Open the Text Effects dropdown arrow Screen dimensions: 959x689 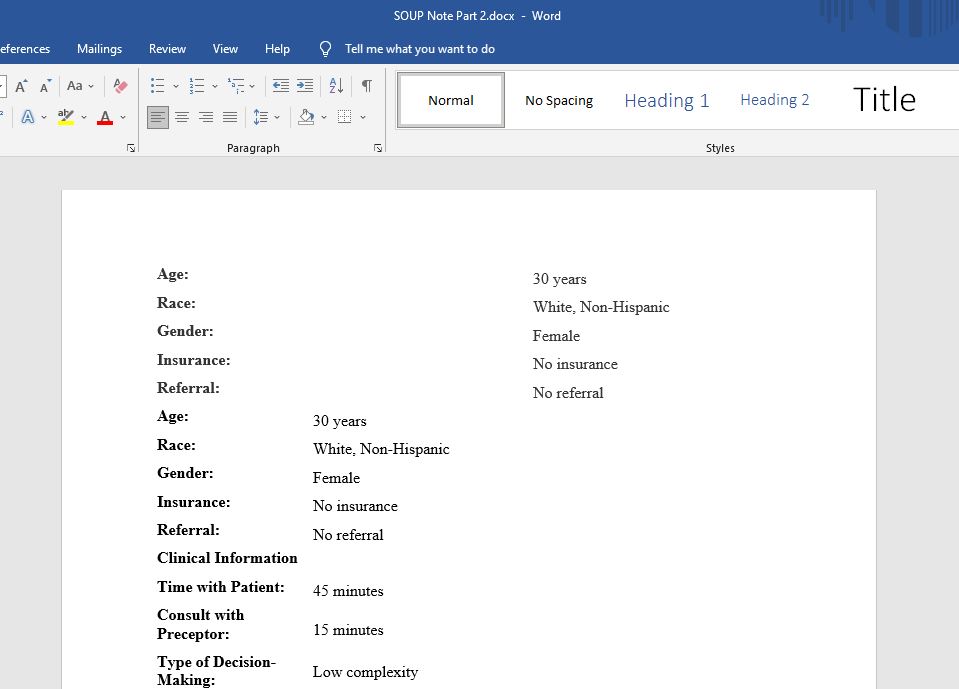44,117
